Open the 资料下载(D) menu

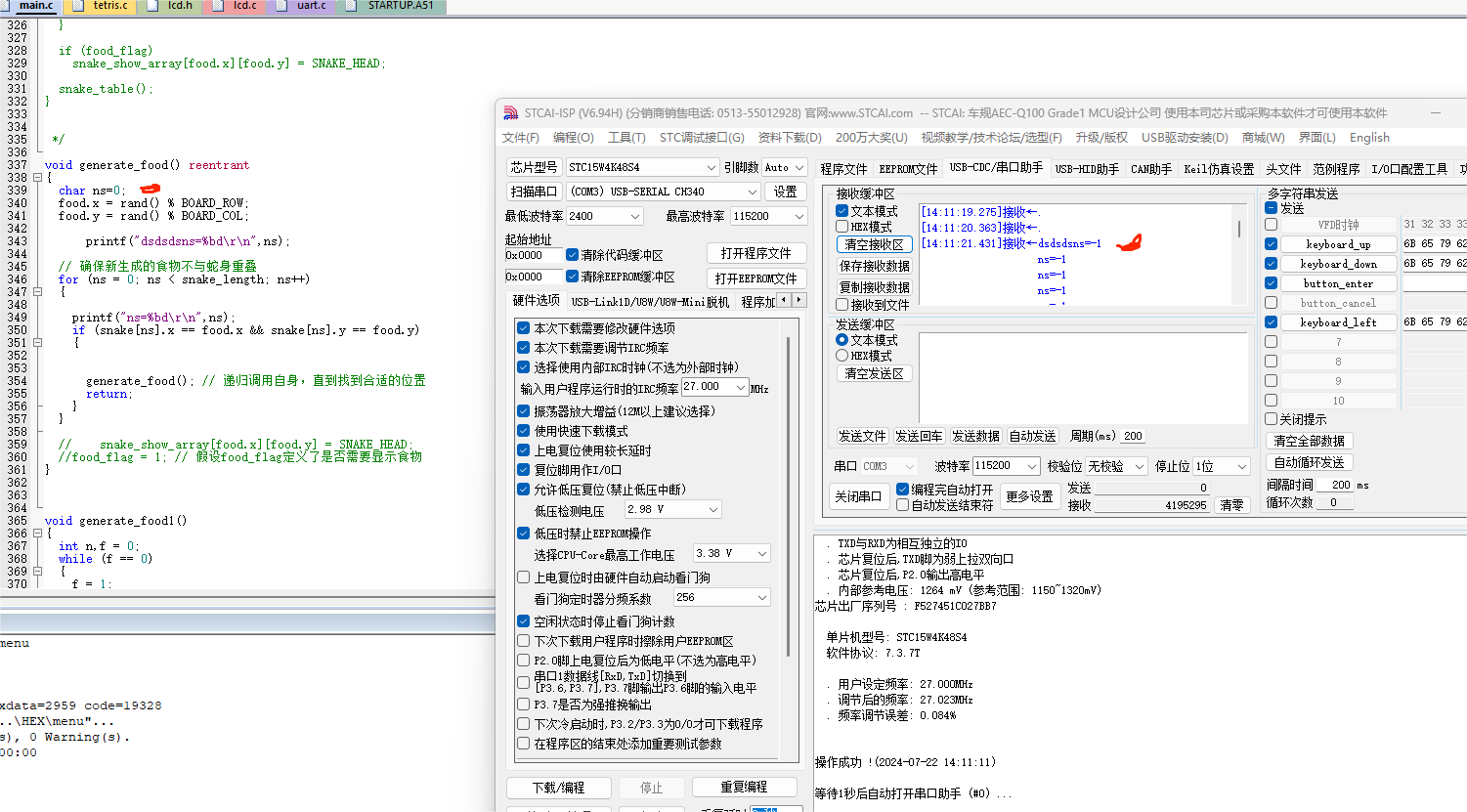click(790, 138)
